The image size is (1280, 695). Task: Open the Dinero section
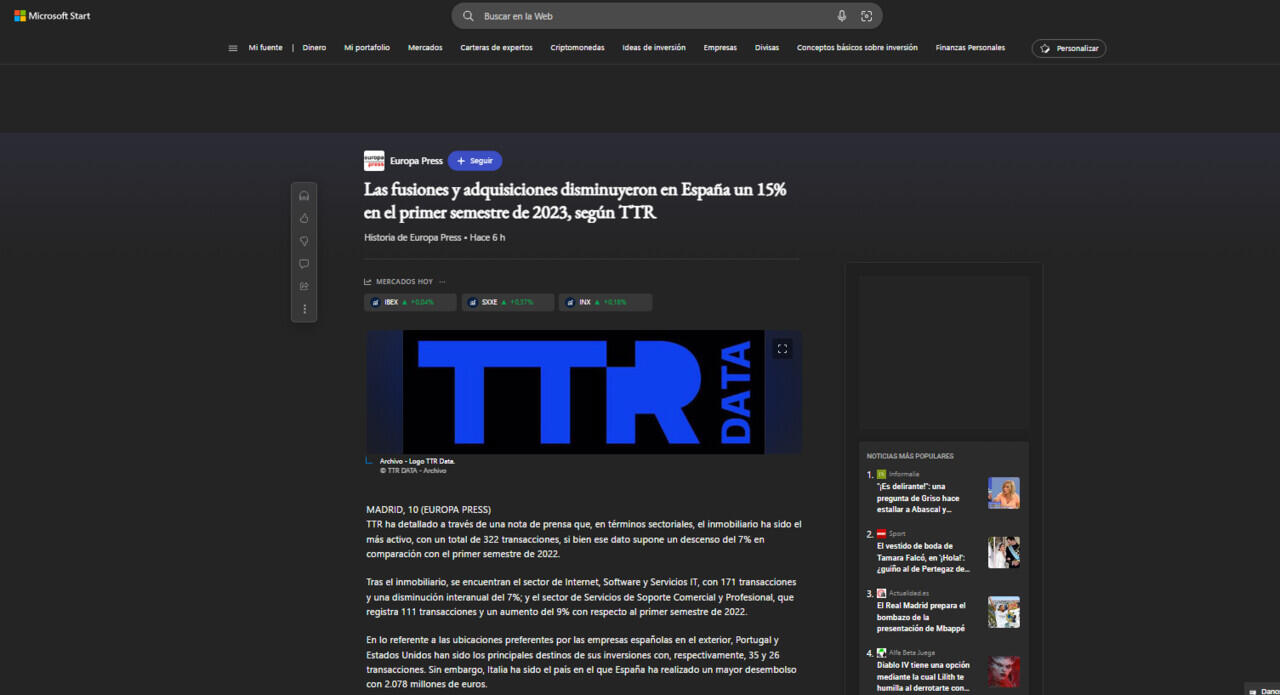point(314,48)
